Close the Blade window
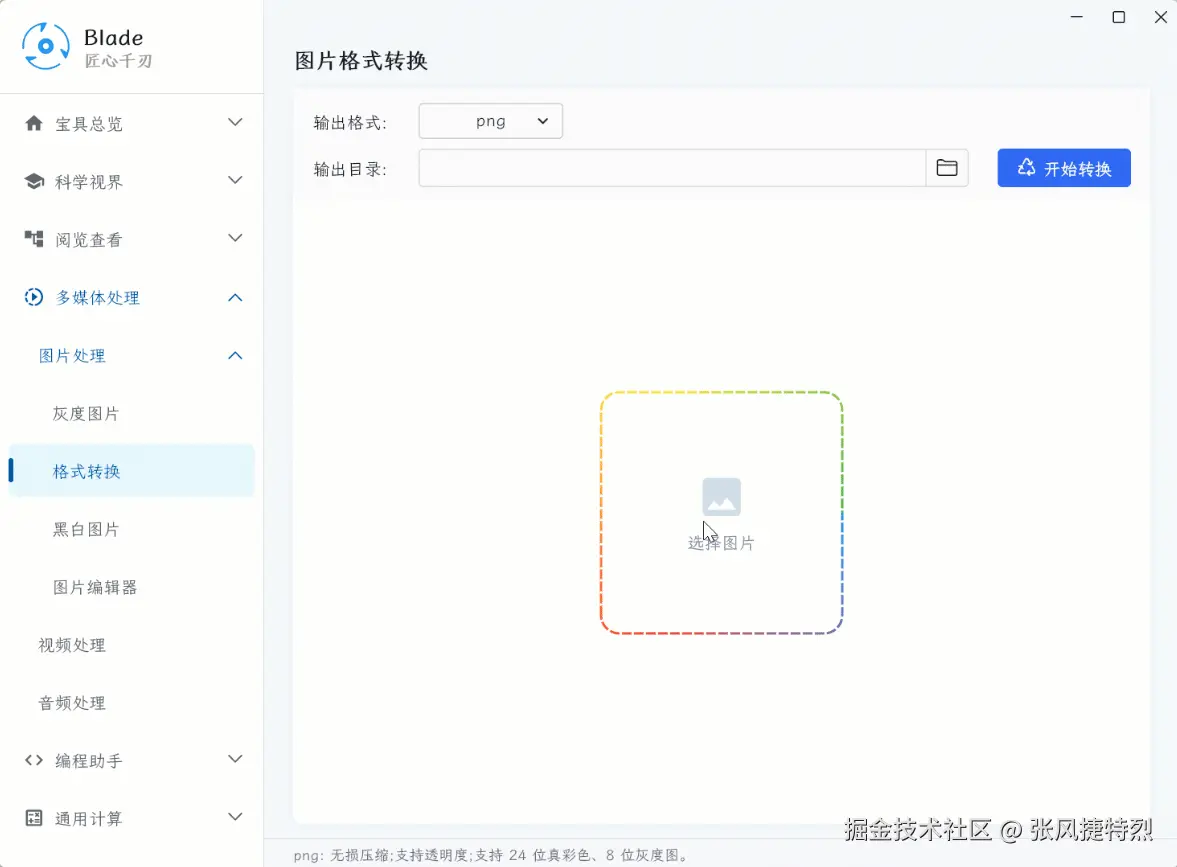1177x867 pixels. pyautogui.click(x=1160, y=17)
